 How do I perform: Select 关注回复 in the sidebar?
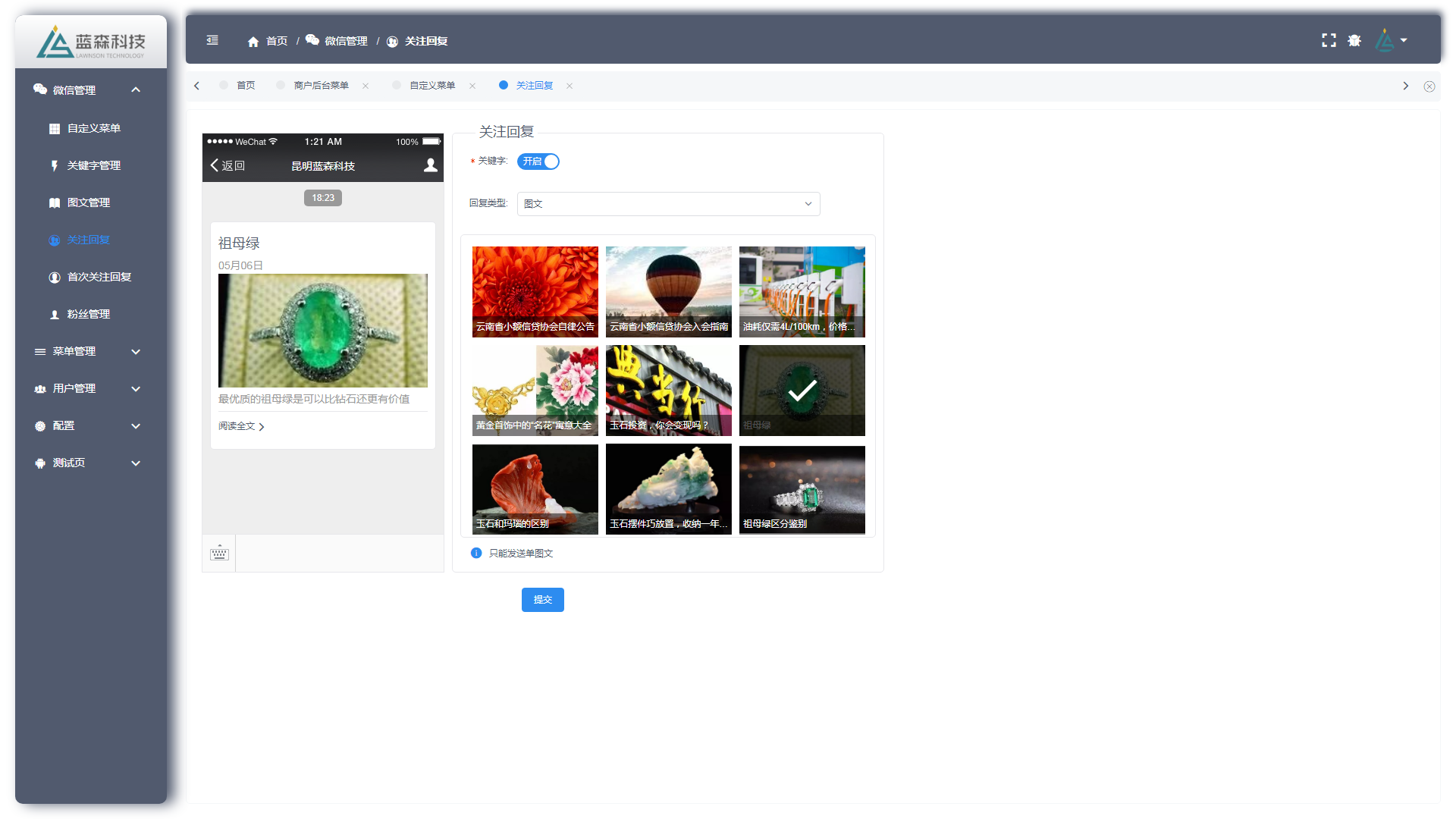click(x=88, y=240)
